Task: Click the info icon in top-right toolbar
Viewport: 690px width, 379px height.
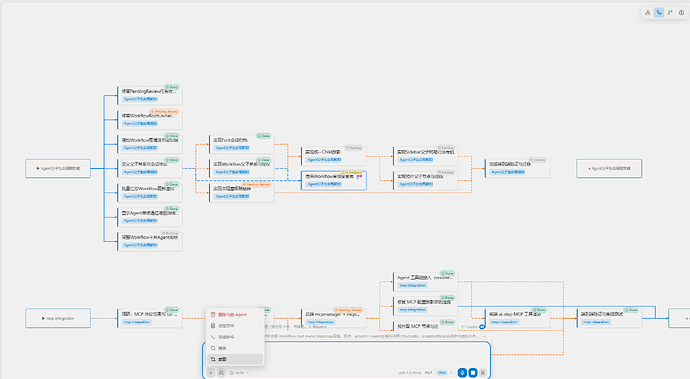Action: [x=681, y=13]
